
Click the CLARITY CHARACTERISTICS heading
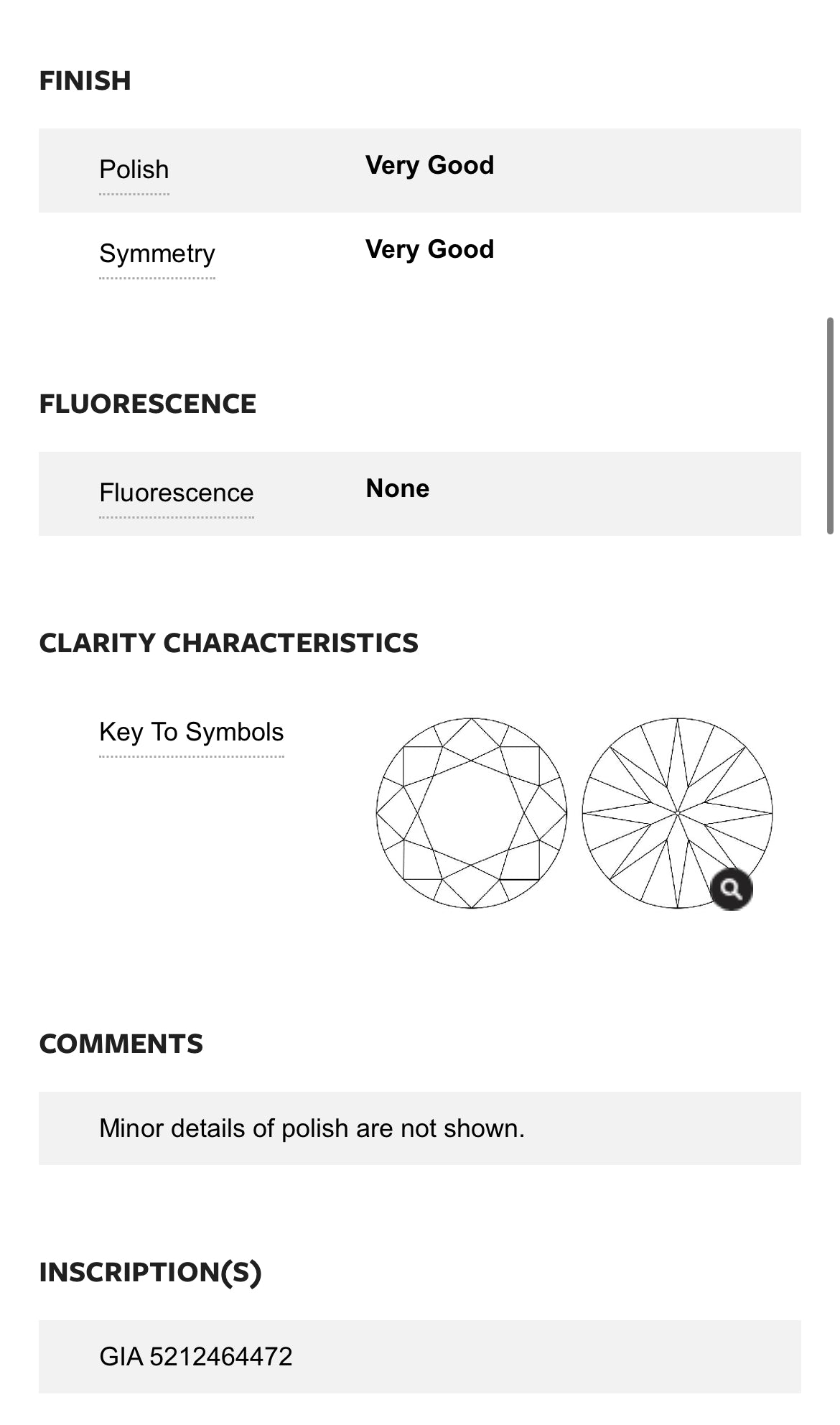tap(228, 643)
